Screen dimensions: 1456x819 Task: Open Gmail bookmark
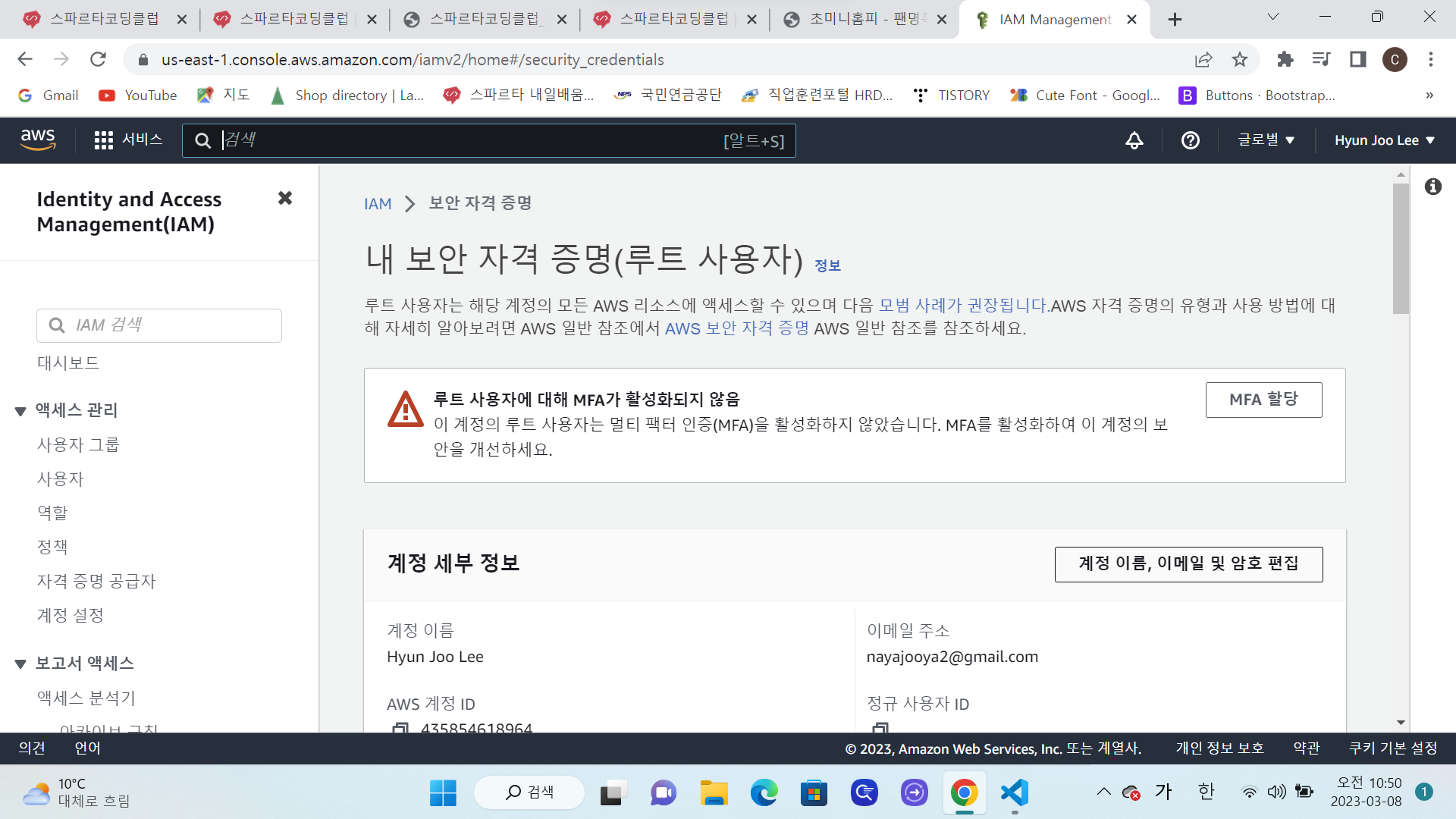tap(49, 95)
